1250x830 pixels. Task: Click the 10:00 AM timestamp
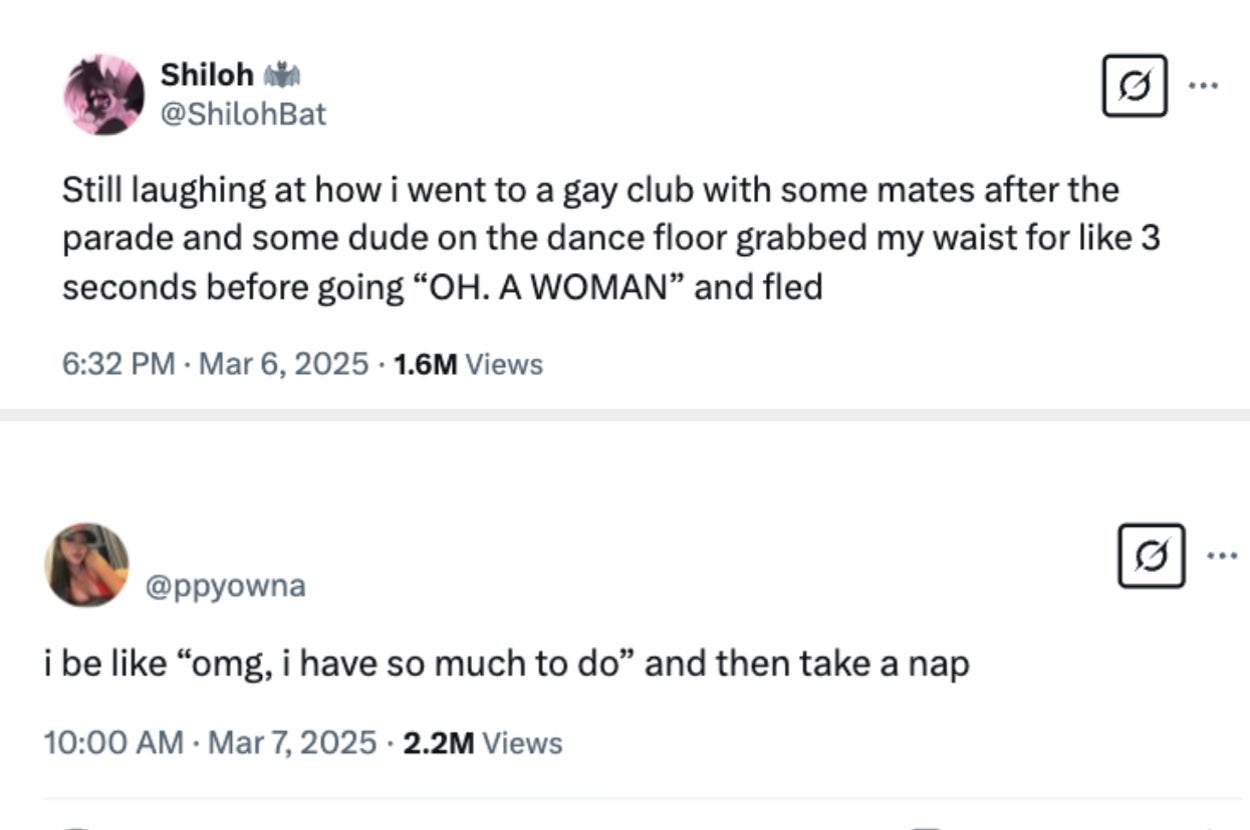113,743
